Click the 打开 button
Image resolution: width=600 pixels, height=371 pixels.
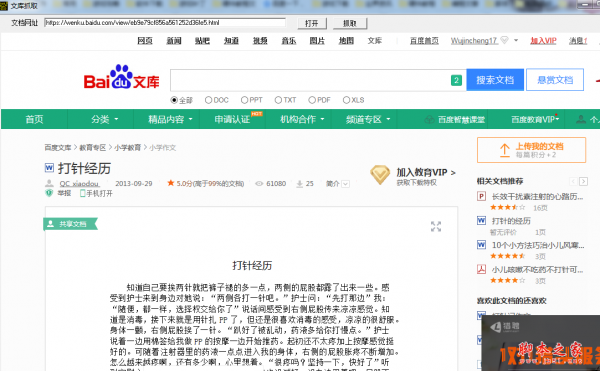312,23
